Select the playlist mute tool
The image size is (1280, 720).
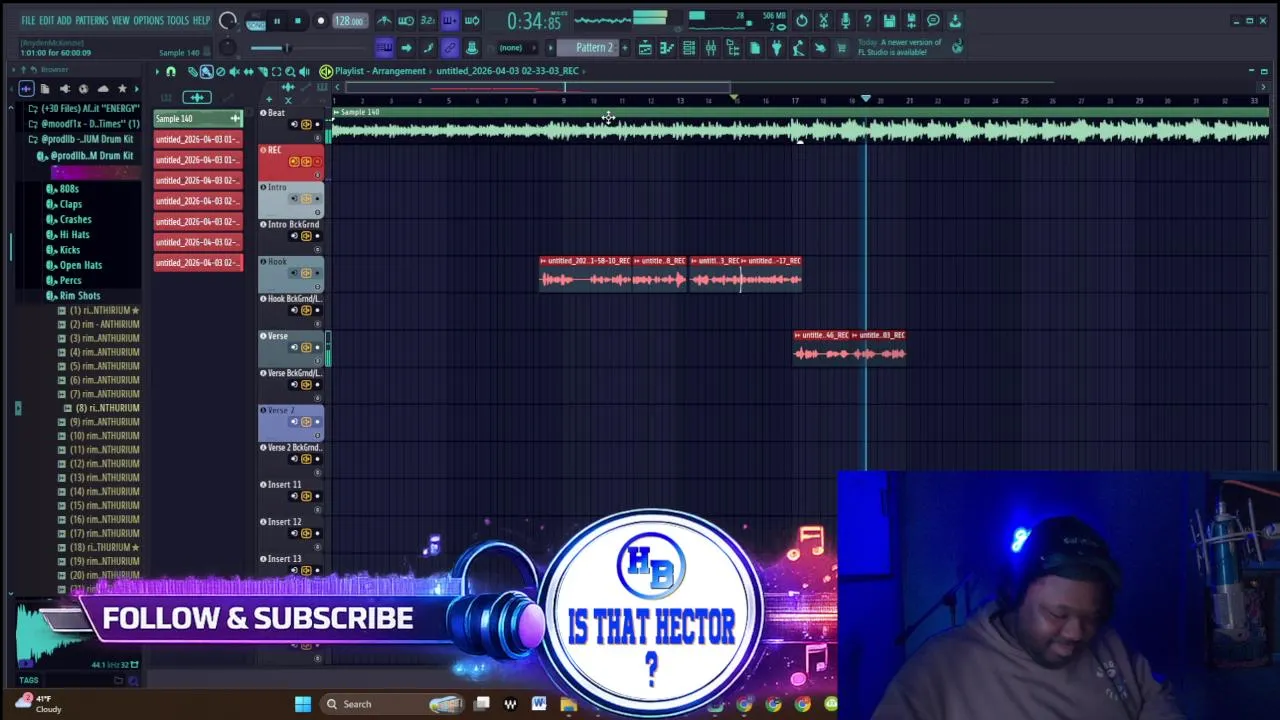click(x=234, y=71)
